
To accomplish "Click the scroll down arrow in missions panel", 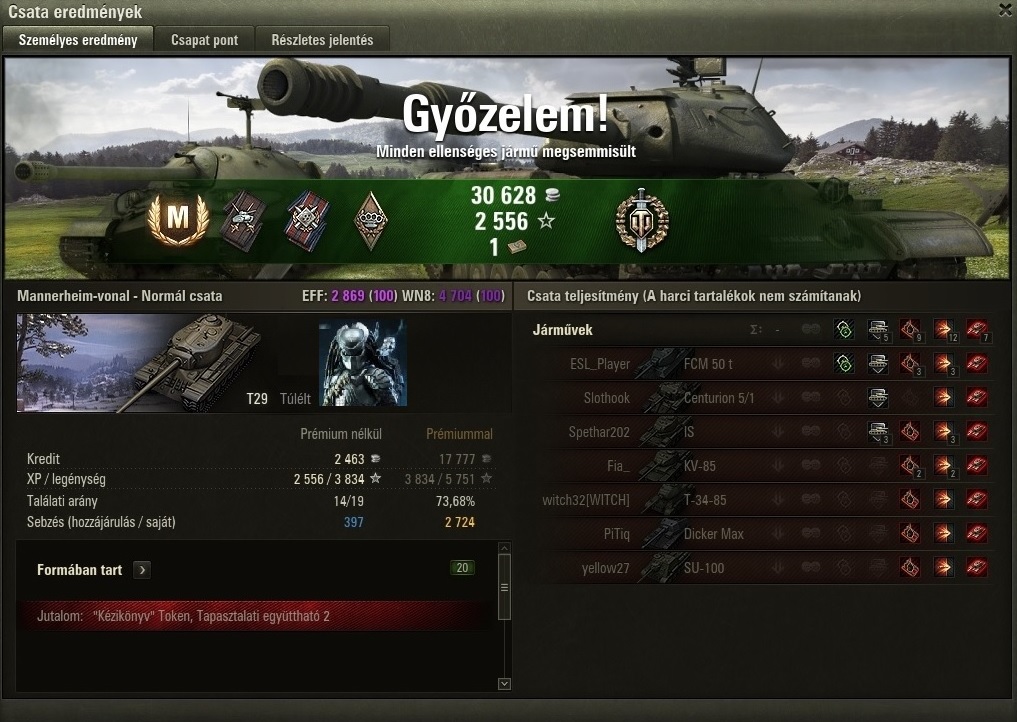I will 504,684.
